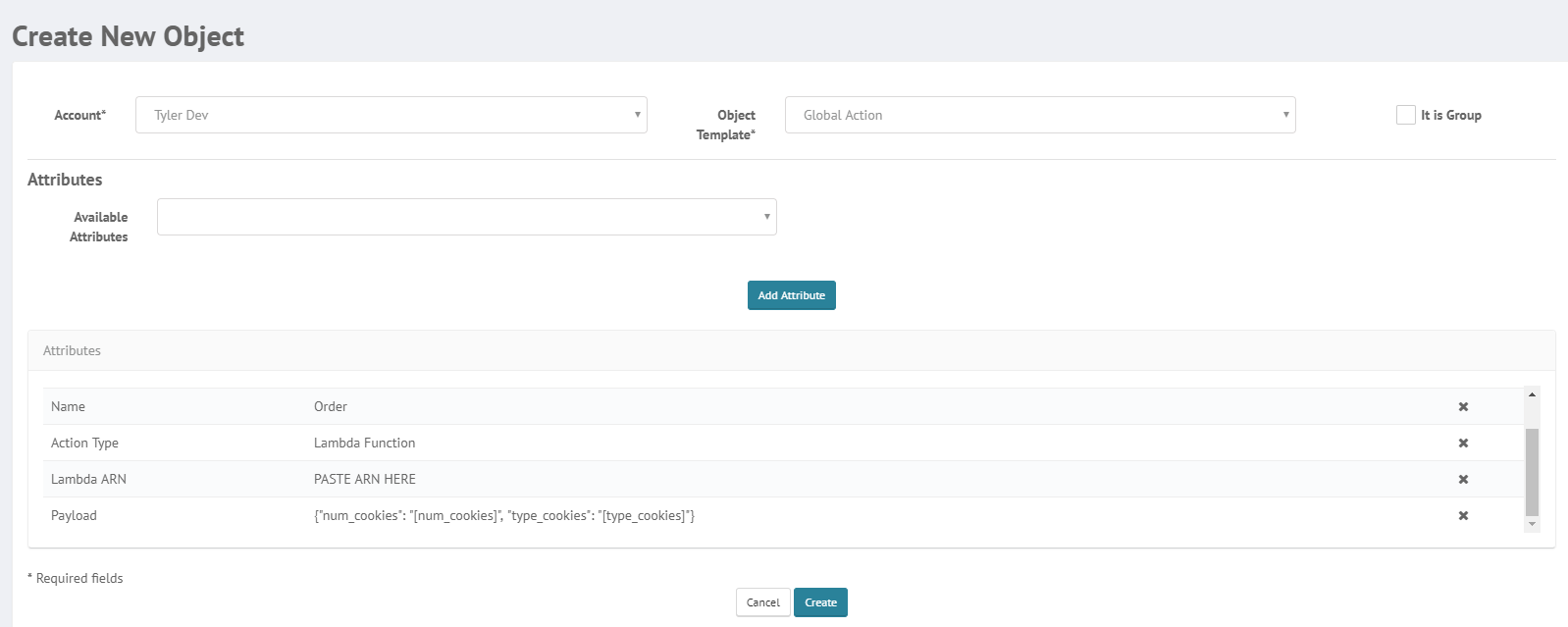Click the Attributes panel header
1568x627 pixels.
pos(791,350)
